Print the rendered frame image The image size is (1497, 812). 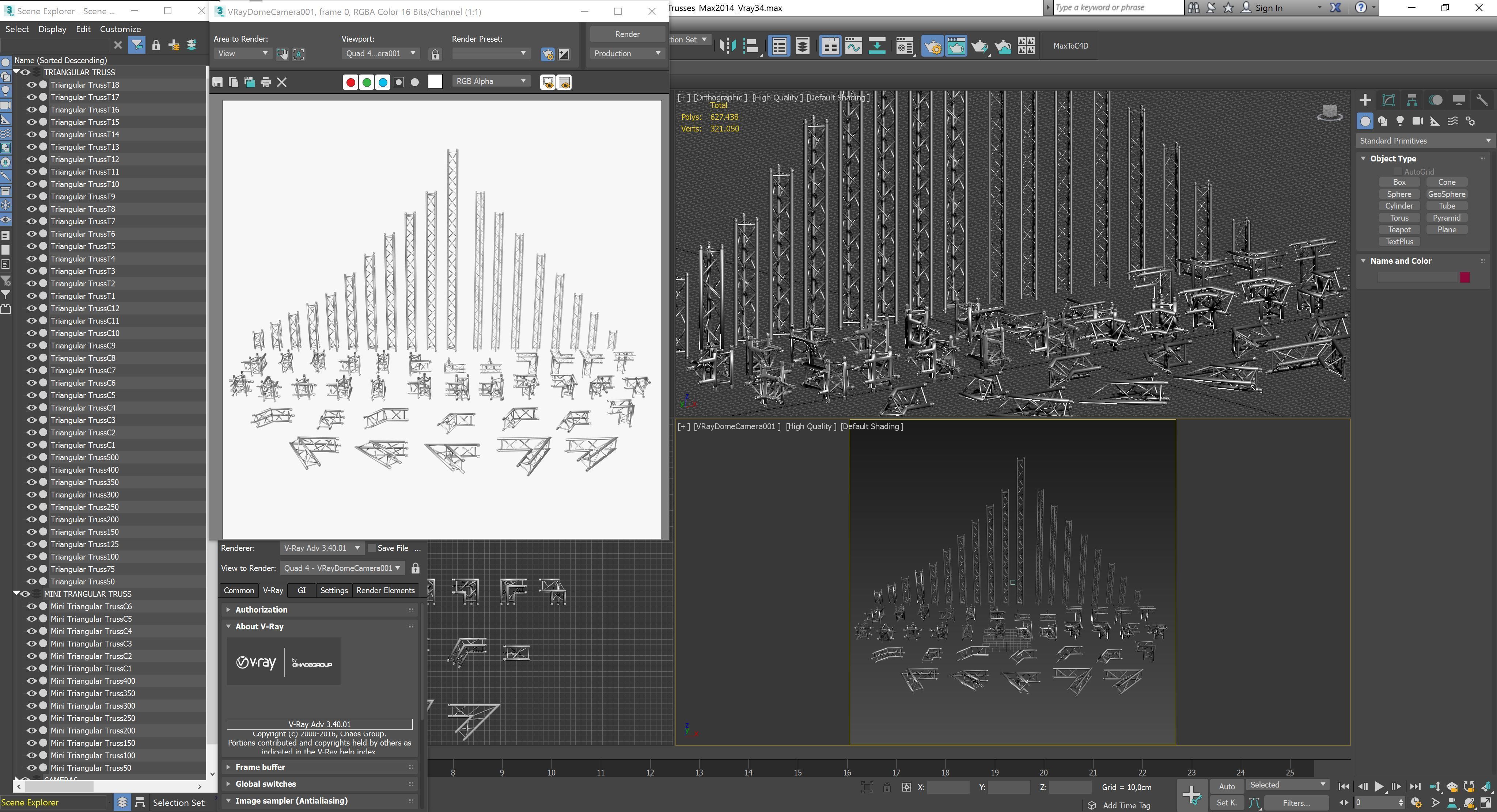click(x=266, y=83)
